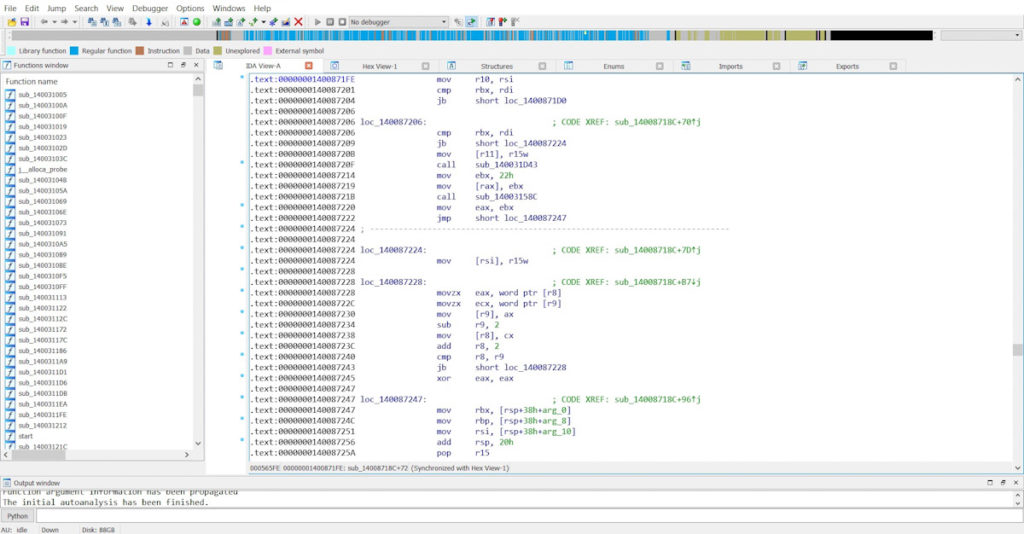
Task: Close the Hex View-1 tab
Action: point(426,66)
